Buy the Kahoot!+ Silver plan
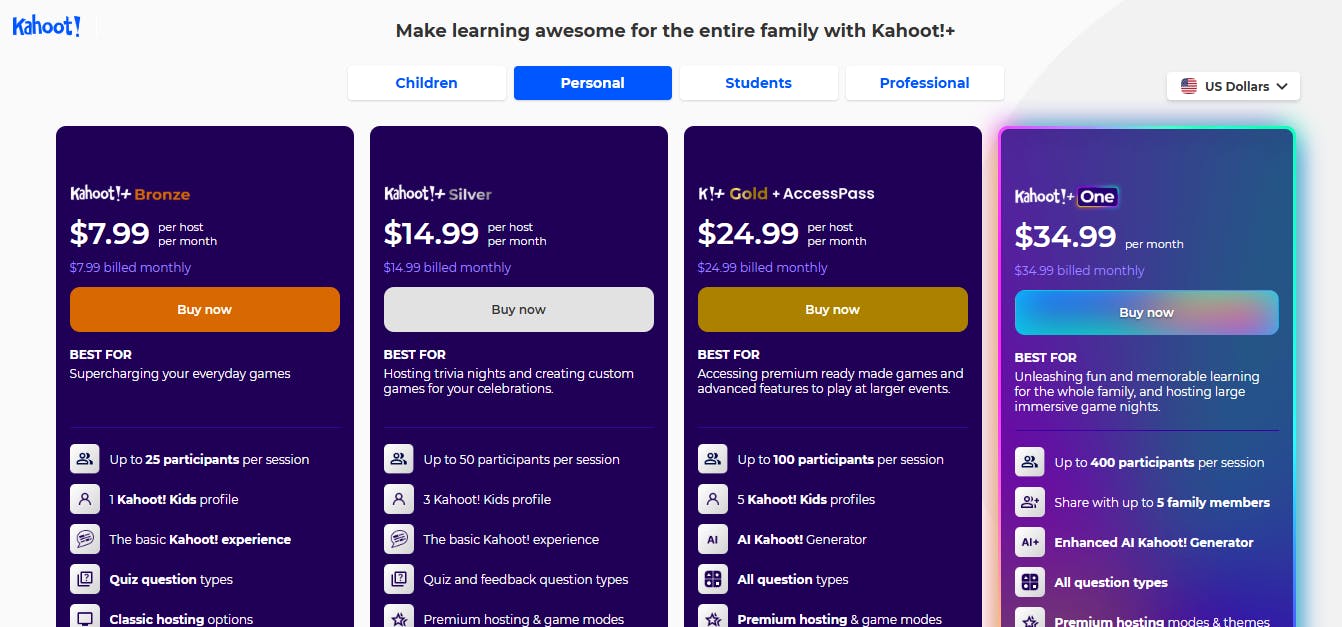The image size is (1342, 627). pos(518,310)
